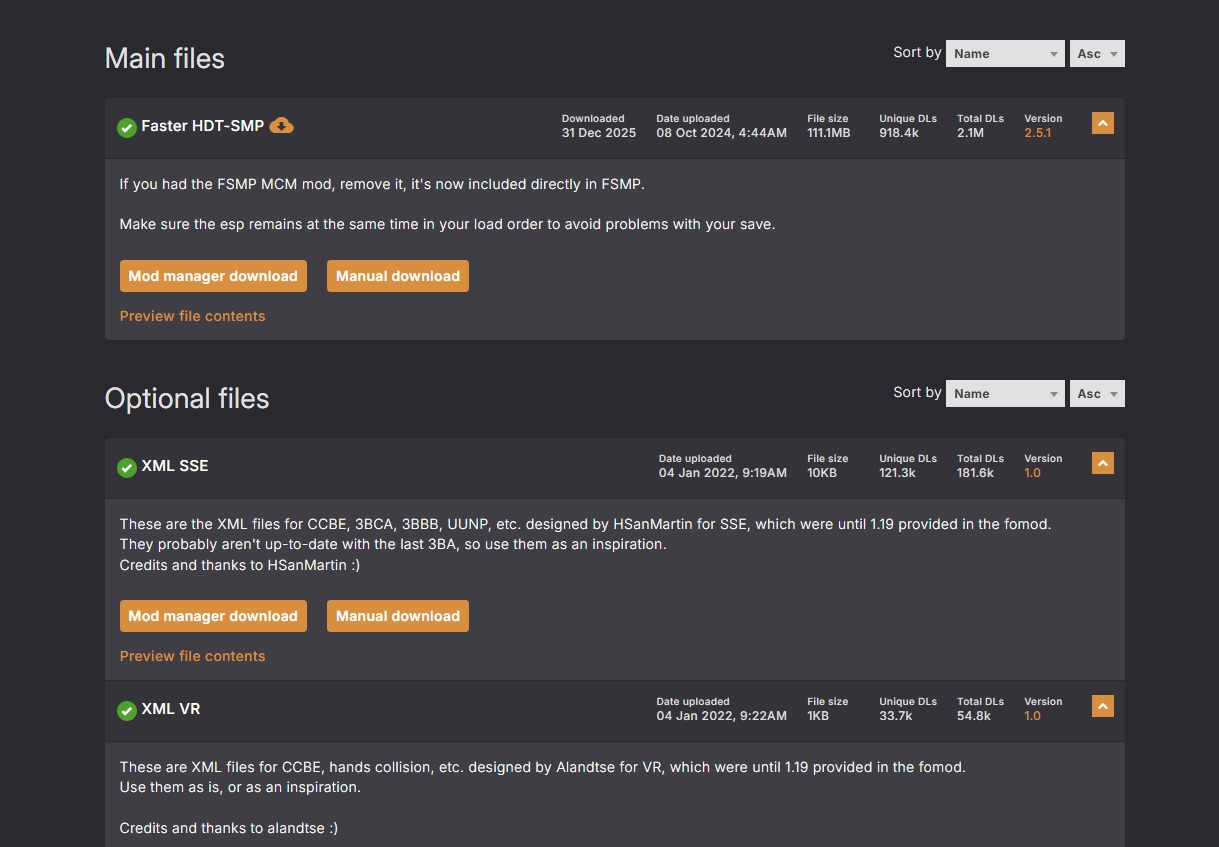Open Preview file contents for Faster HDT-SMP
Viewport: 1219px width, 847px height.
[192, 316]
